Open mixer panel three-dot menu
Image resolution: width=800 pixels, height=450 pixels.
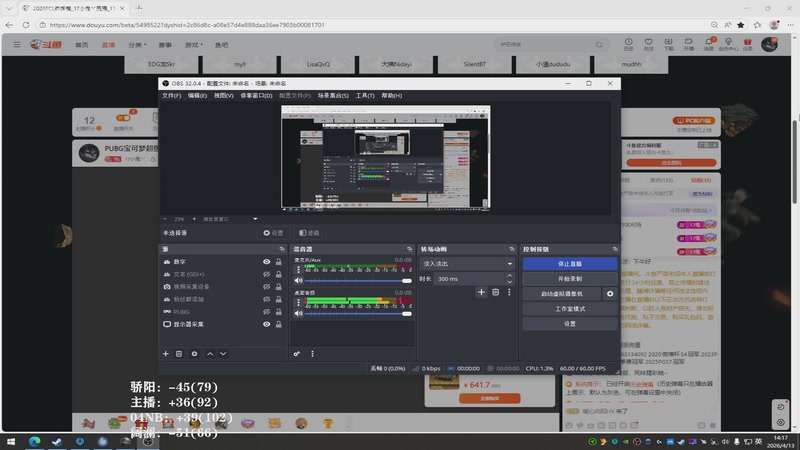[312, 354]
